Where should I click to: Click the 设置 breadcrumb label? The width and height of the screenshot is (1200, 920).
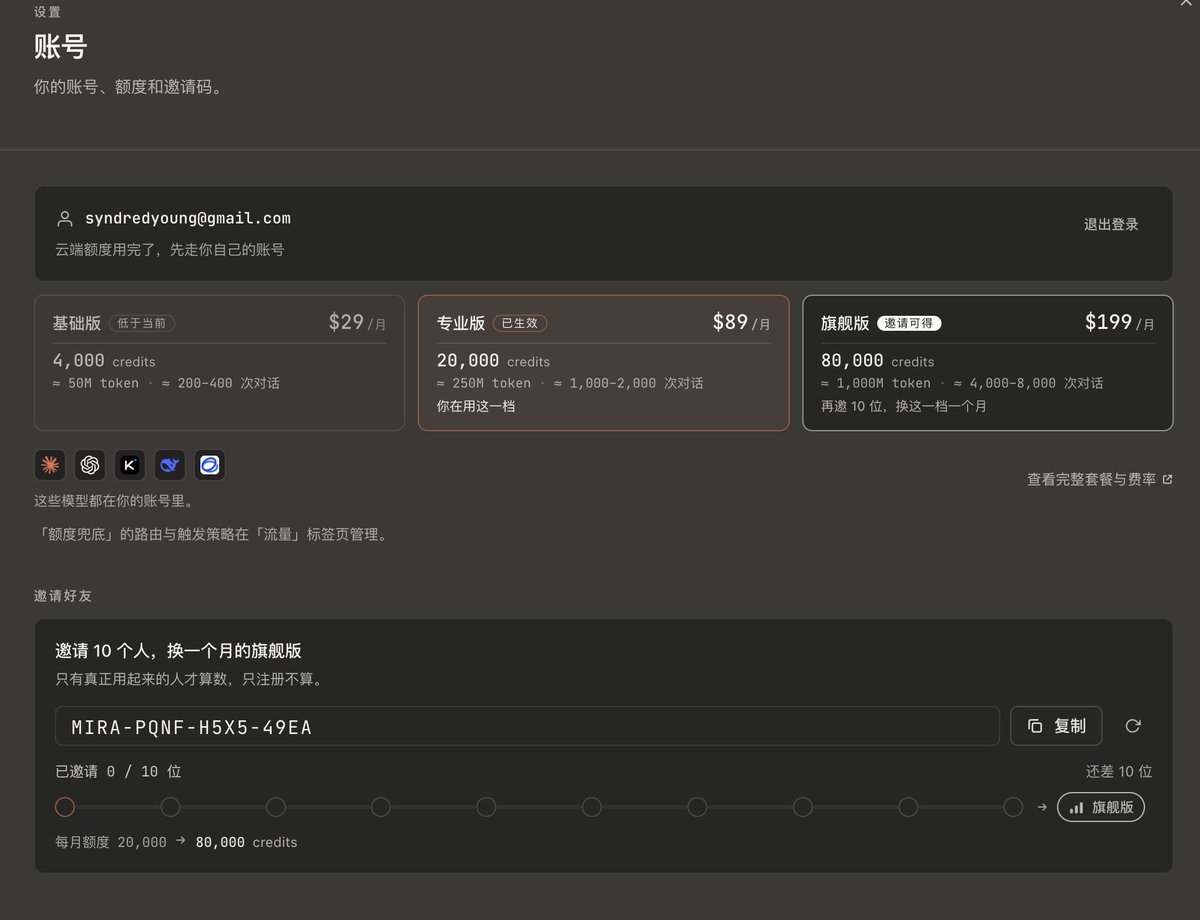coord(47,12)
